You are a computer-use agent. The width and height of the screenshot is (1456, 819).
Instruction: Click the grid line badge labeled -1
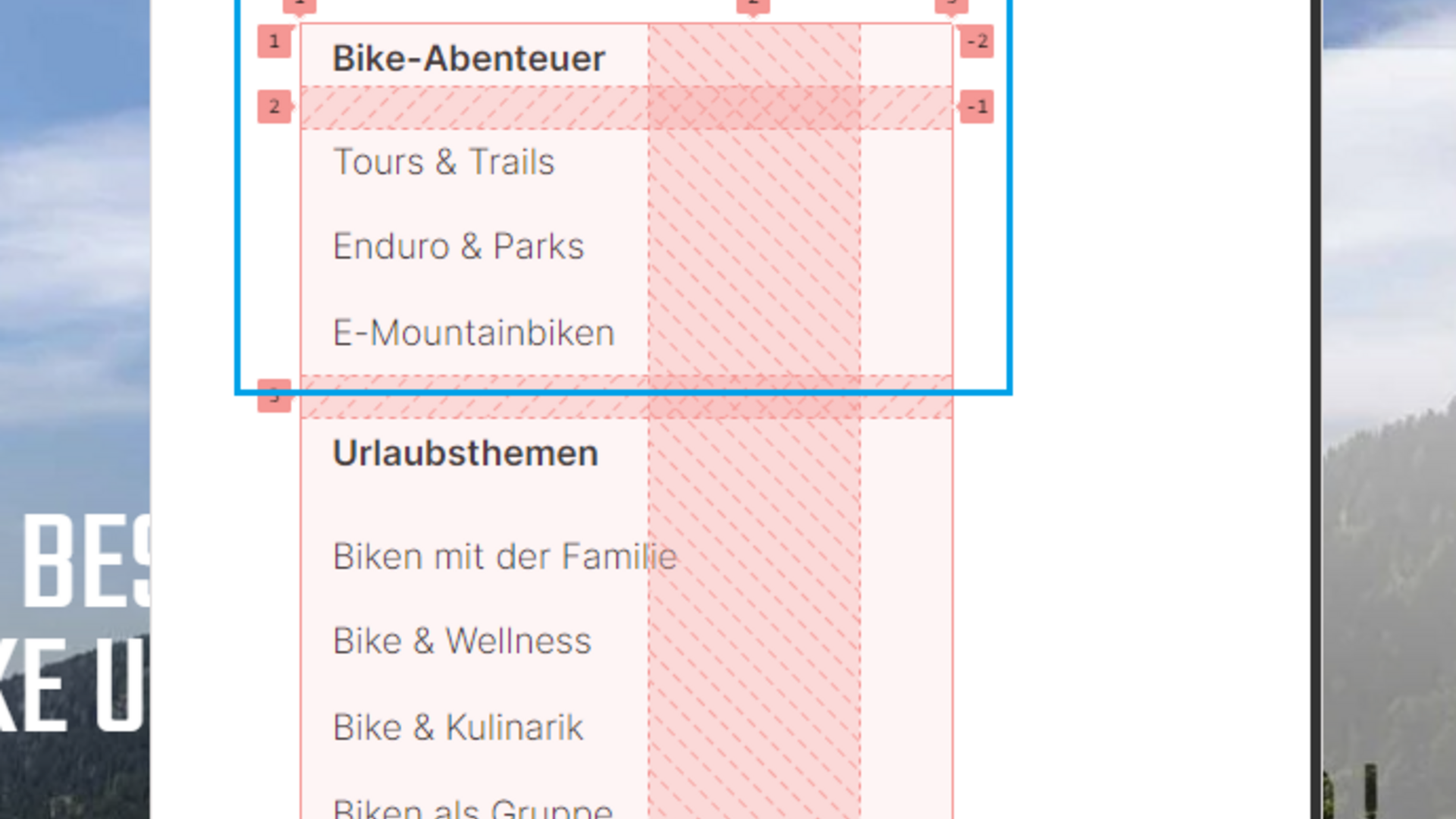pyautogui.click(x=977, y=107)
